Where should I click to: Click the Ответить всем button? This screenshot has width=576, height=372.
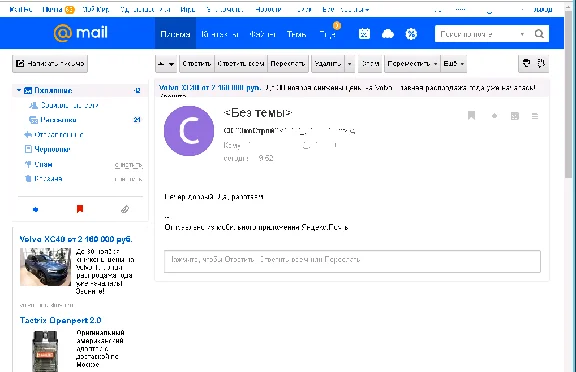tap(241, 64)
